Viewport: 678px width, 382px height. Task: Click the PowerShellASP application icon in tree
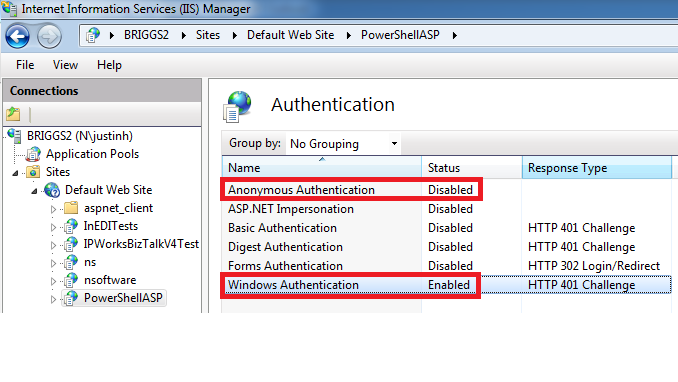tap(71, 298)
